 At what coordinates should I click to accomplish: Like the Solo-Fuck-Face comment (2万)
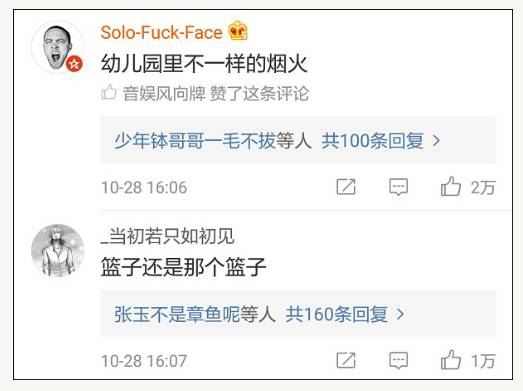point(451,186)
